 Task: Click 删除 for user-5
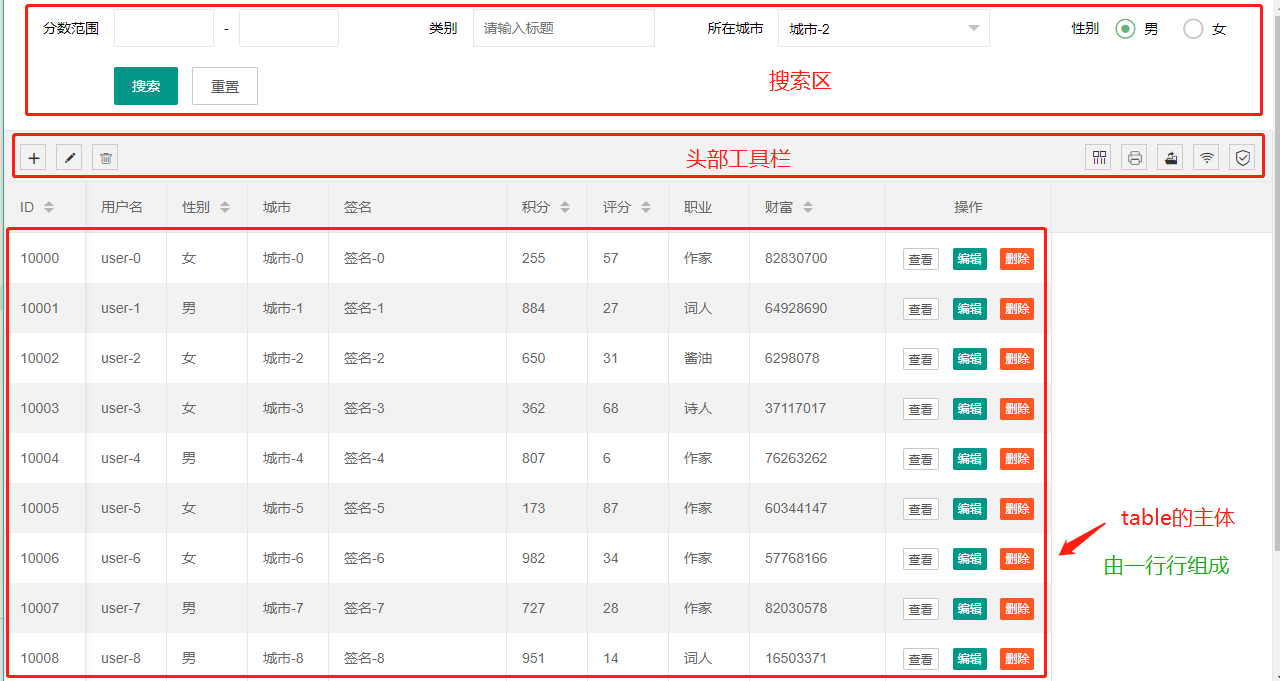1017,508
